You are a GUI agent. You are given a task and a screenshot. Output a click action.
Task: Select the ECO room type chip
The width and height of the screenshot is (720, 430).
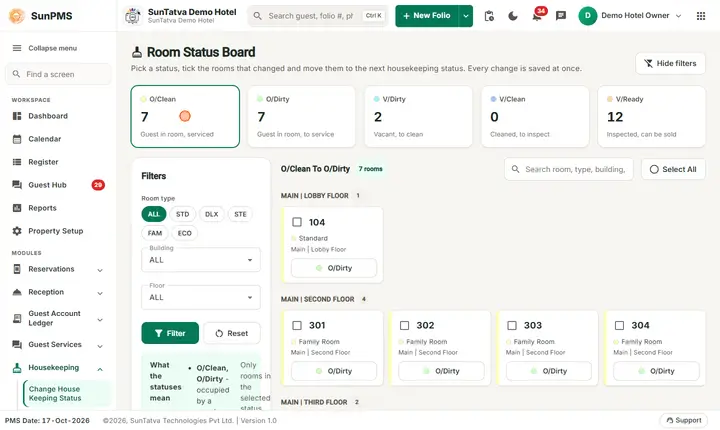click(185, 233)
